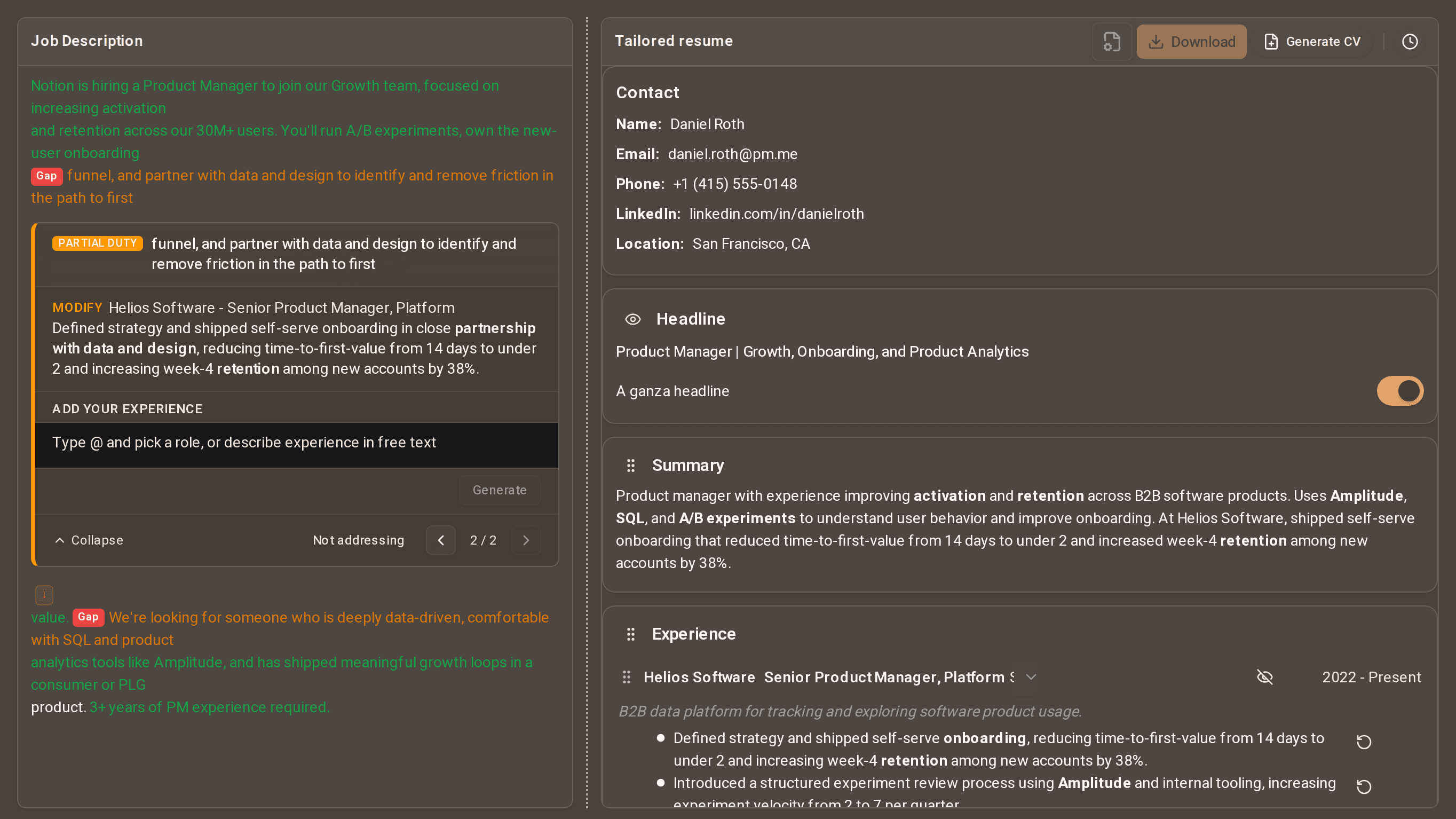Click the 2022 - Present date range
The width and height of the screenshot is (1456, 819).
(1371, 677)
